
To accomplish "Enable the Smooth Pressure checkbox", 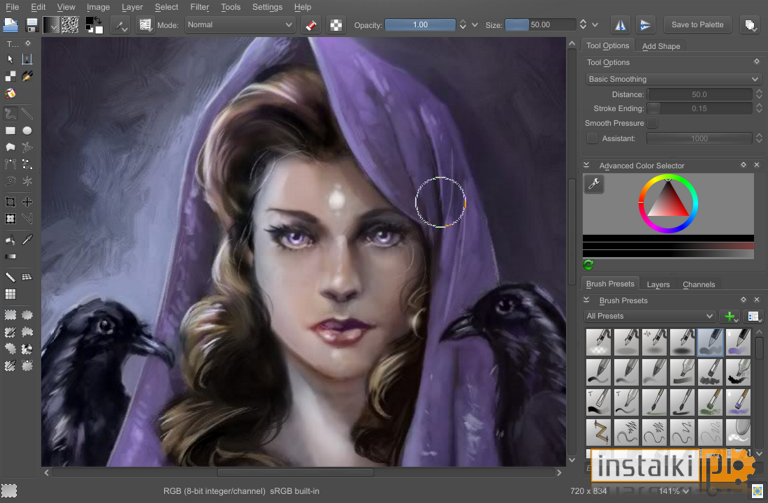I will point(652,123).
